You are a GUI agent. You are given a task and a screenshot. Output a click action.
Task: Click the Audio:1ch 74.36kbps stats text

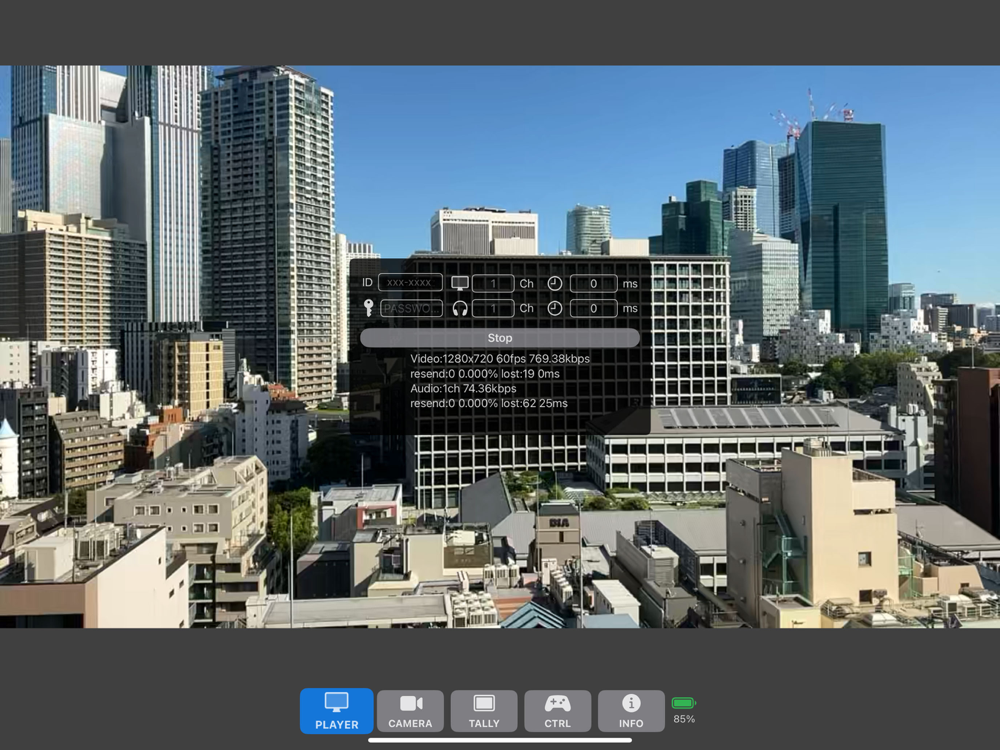pos(463,388)
